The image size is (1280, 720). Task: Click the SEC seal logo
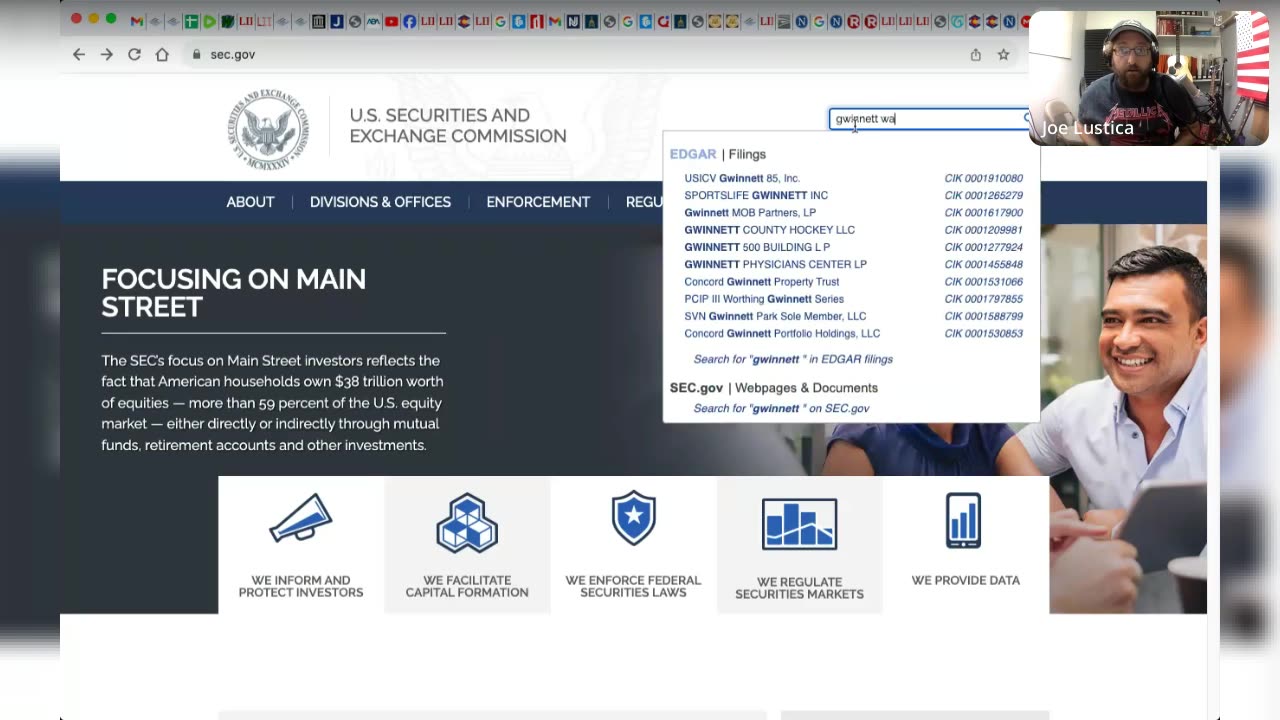(x=267, y=128)
